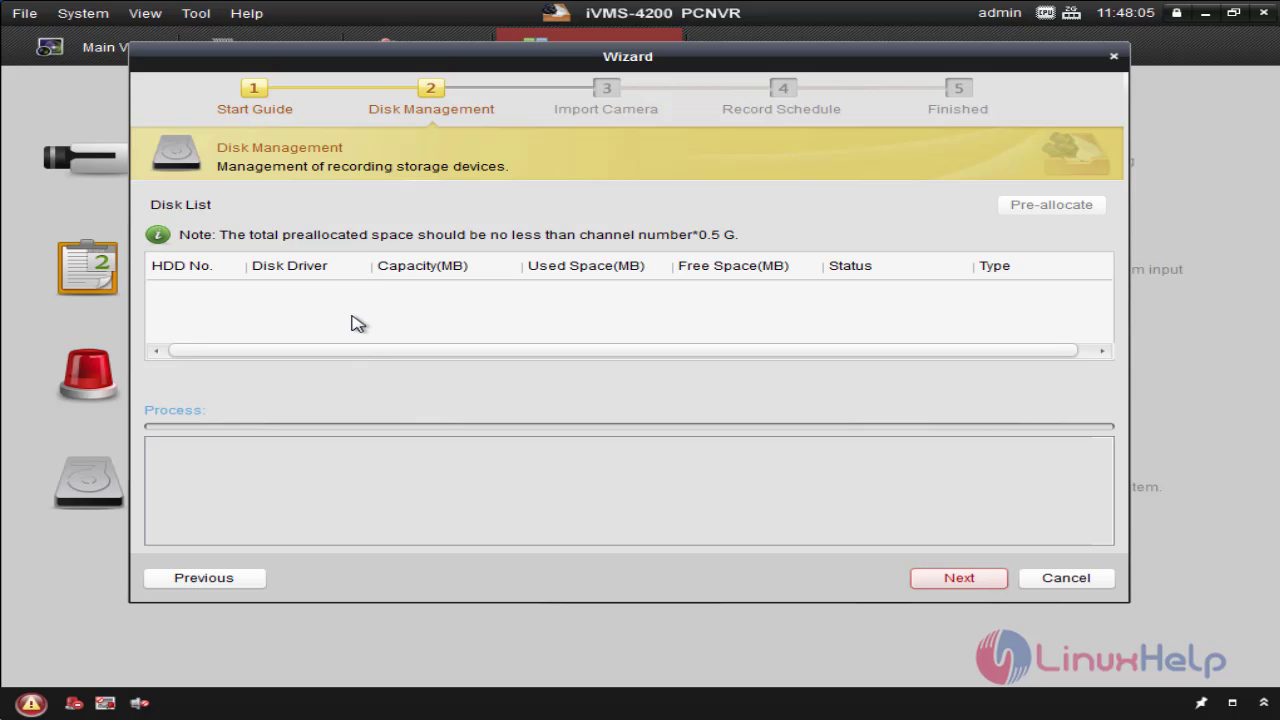Close the Wizard dialog with X
Screen dimensions: 1280x720
(1114, 56)
